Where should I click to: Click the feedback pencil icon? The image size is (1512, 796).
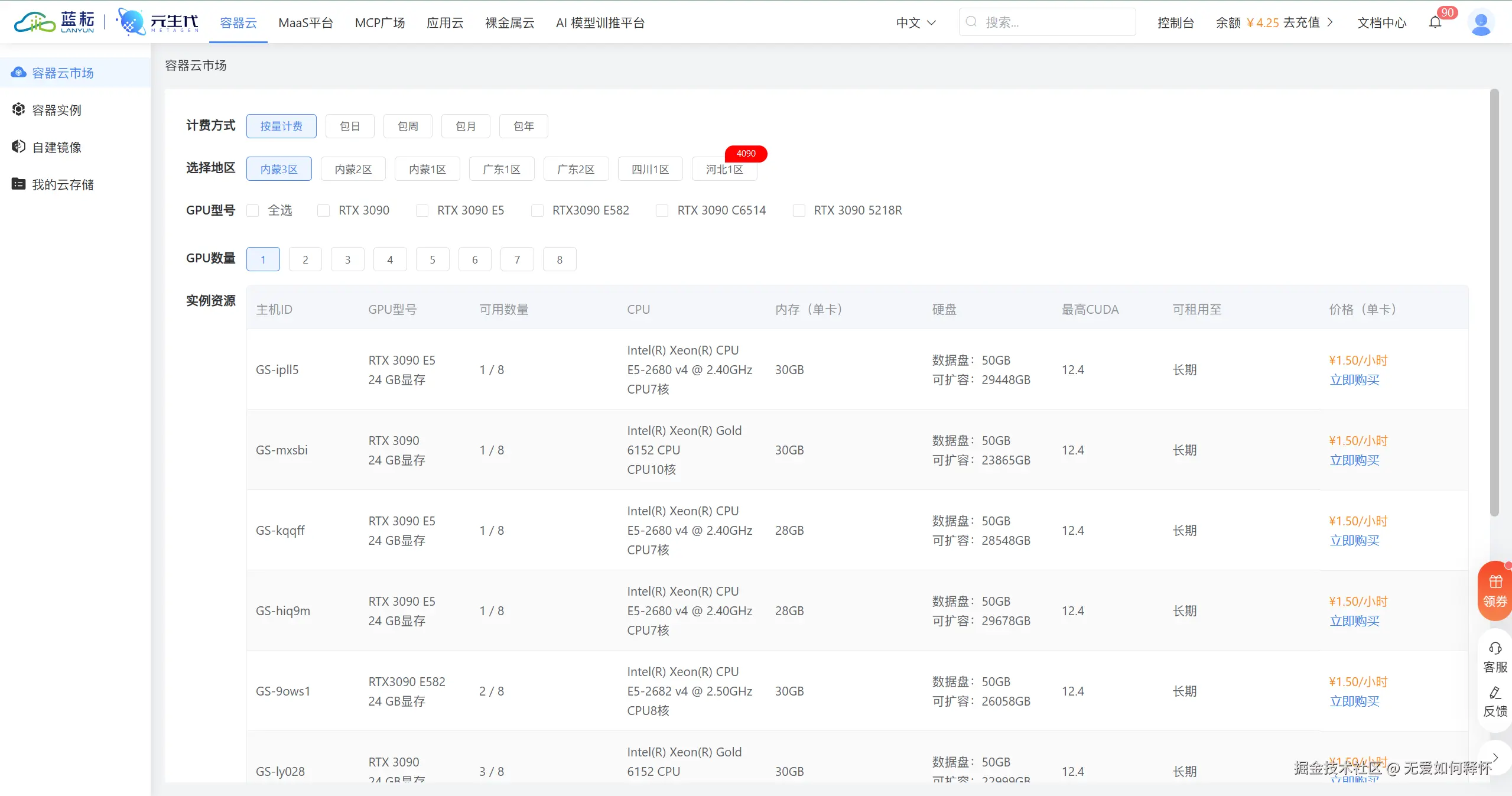pos(1495,693)
